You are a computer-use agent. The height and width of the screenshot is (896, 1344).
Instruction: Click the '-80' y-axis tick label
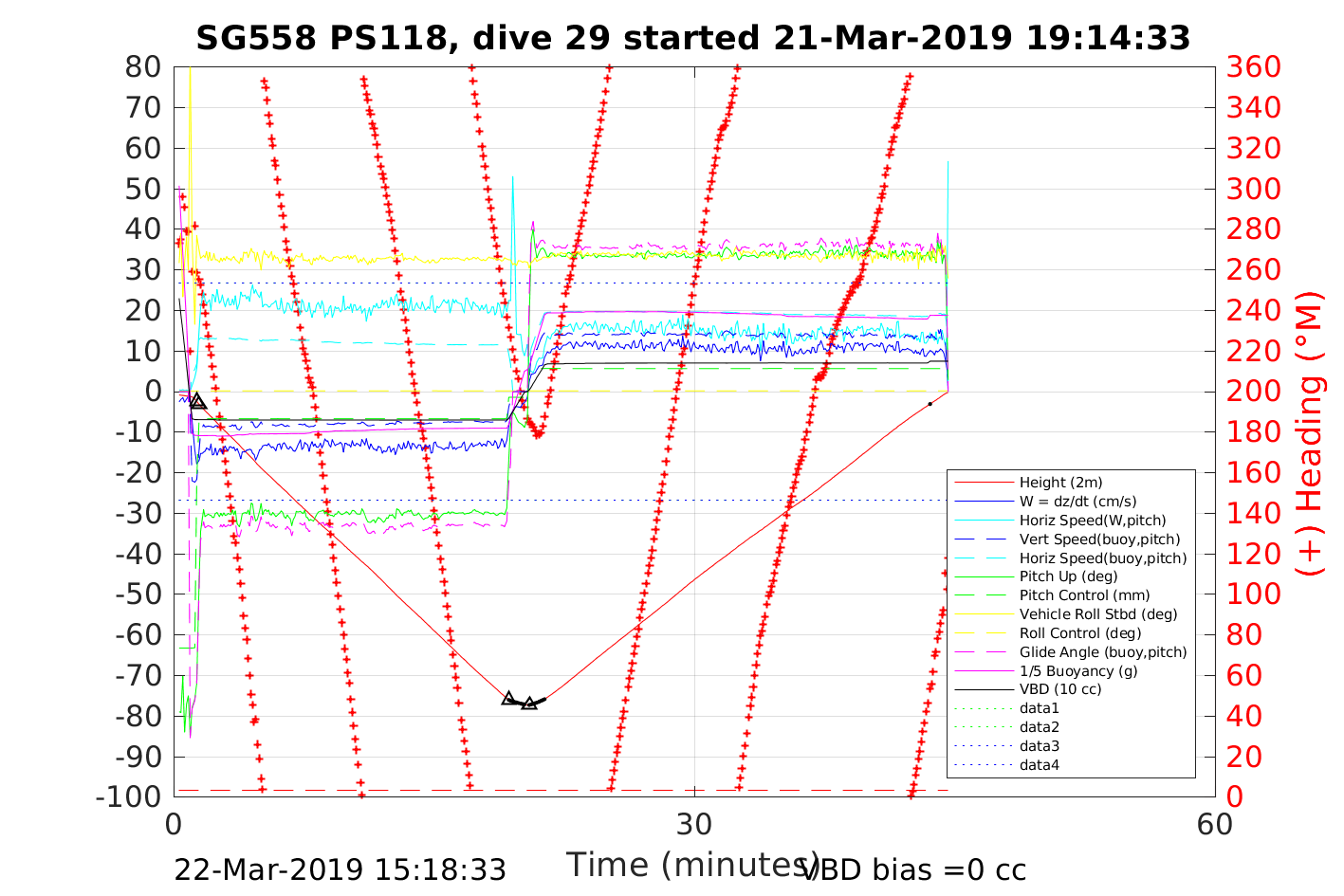tap(138, 716)
